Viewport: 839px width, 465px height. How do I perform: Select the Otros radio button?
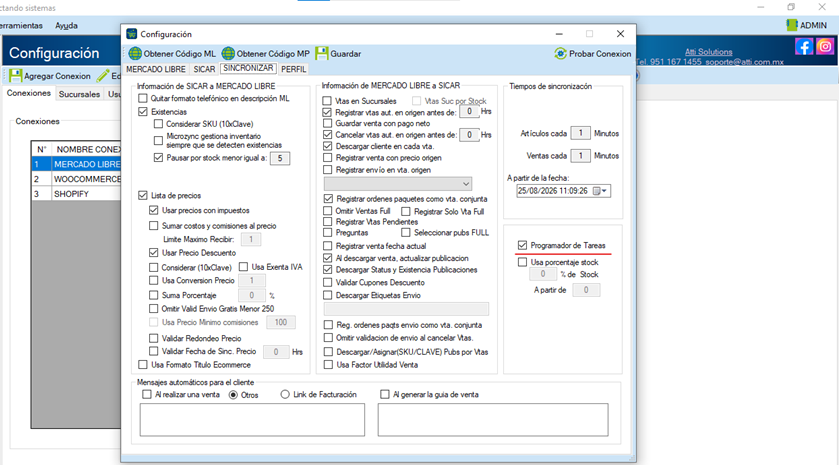[233, 395]
